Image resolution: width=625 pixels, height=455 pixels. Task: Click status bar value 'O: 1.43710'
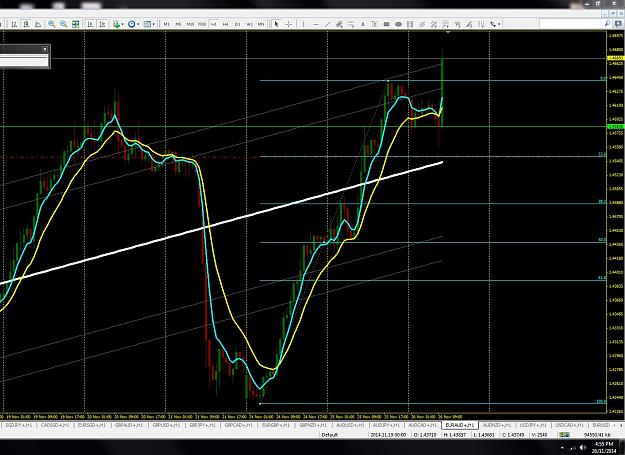(x=425, y=435)
